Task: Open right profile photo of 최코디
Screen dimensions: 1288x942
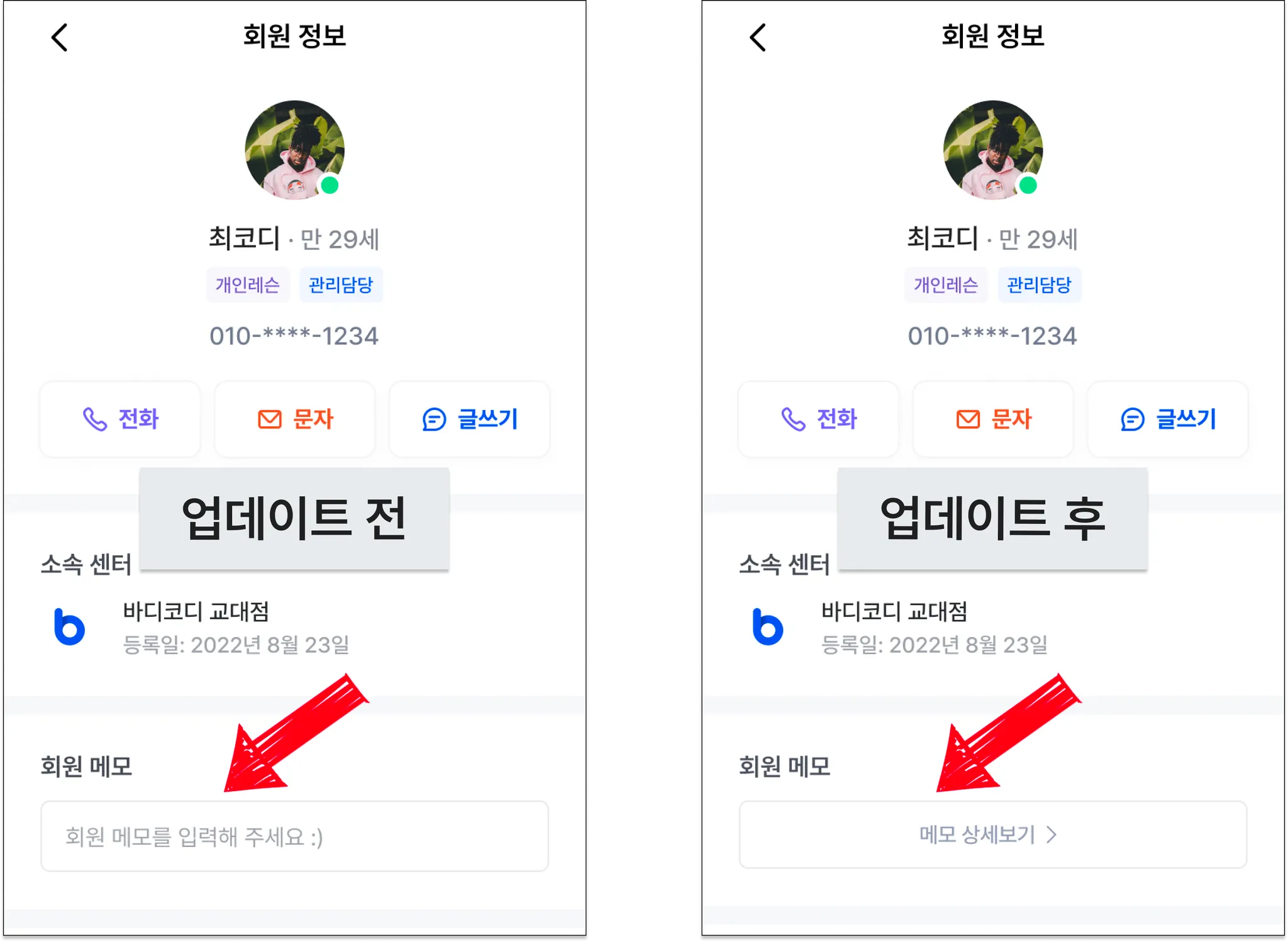Action: pos(992,150)
